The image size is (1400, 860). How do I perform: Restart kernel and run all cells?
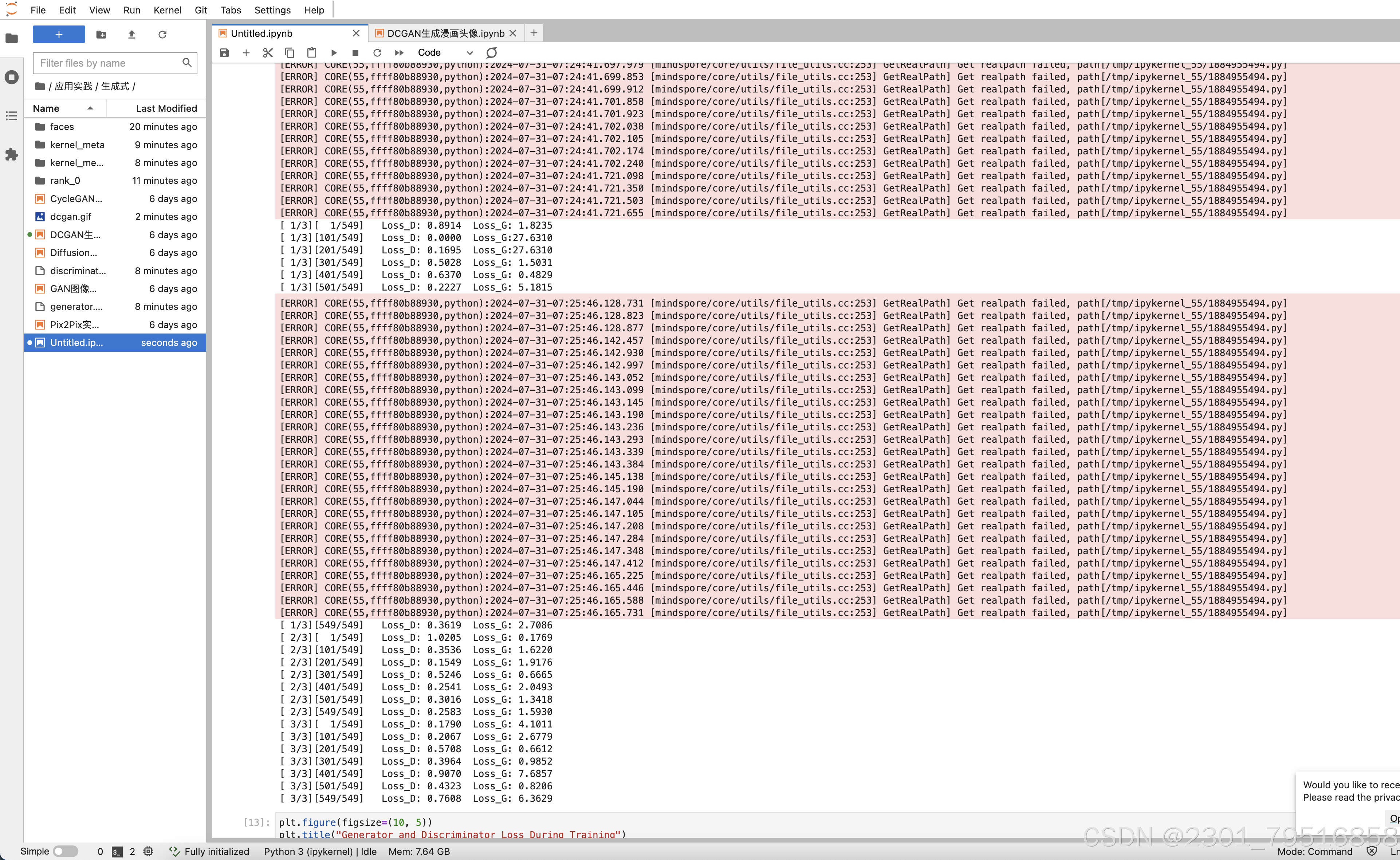[x=400, y=52]
